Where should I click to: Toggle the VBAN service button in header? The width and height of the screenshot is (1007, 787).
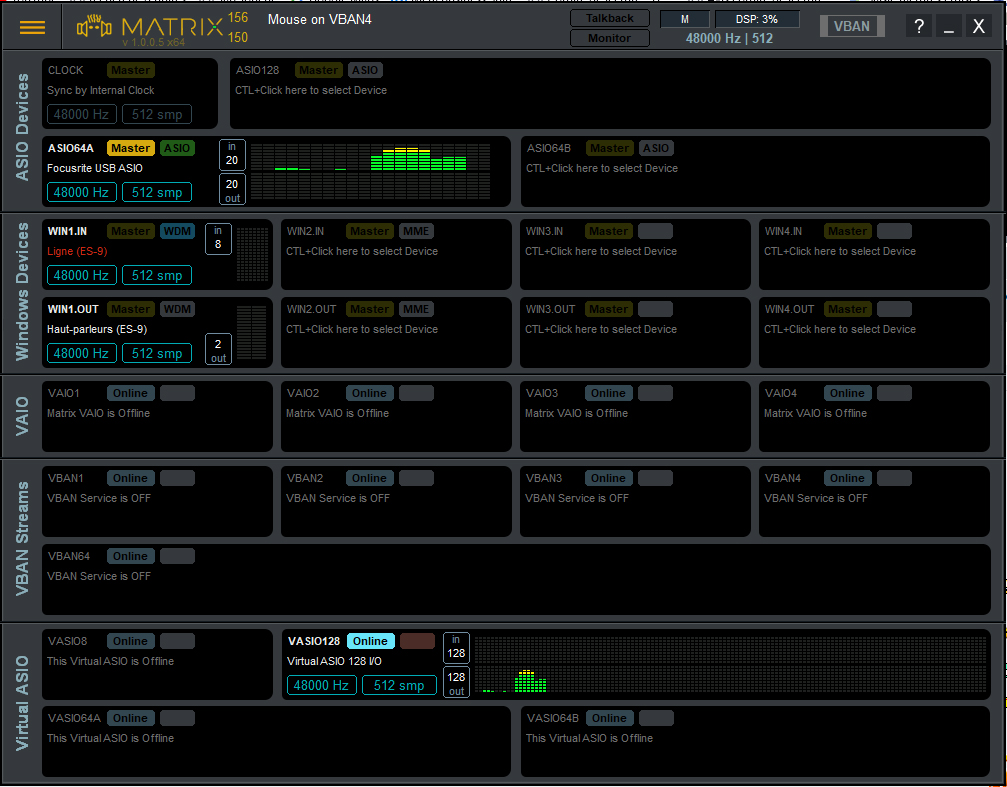pos(852,26)
